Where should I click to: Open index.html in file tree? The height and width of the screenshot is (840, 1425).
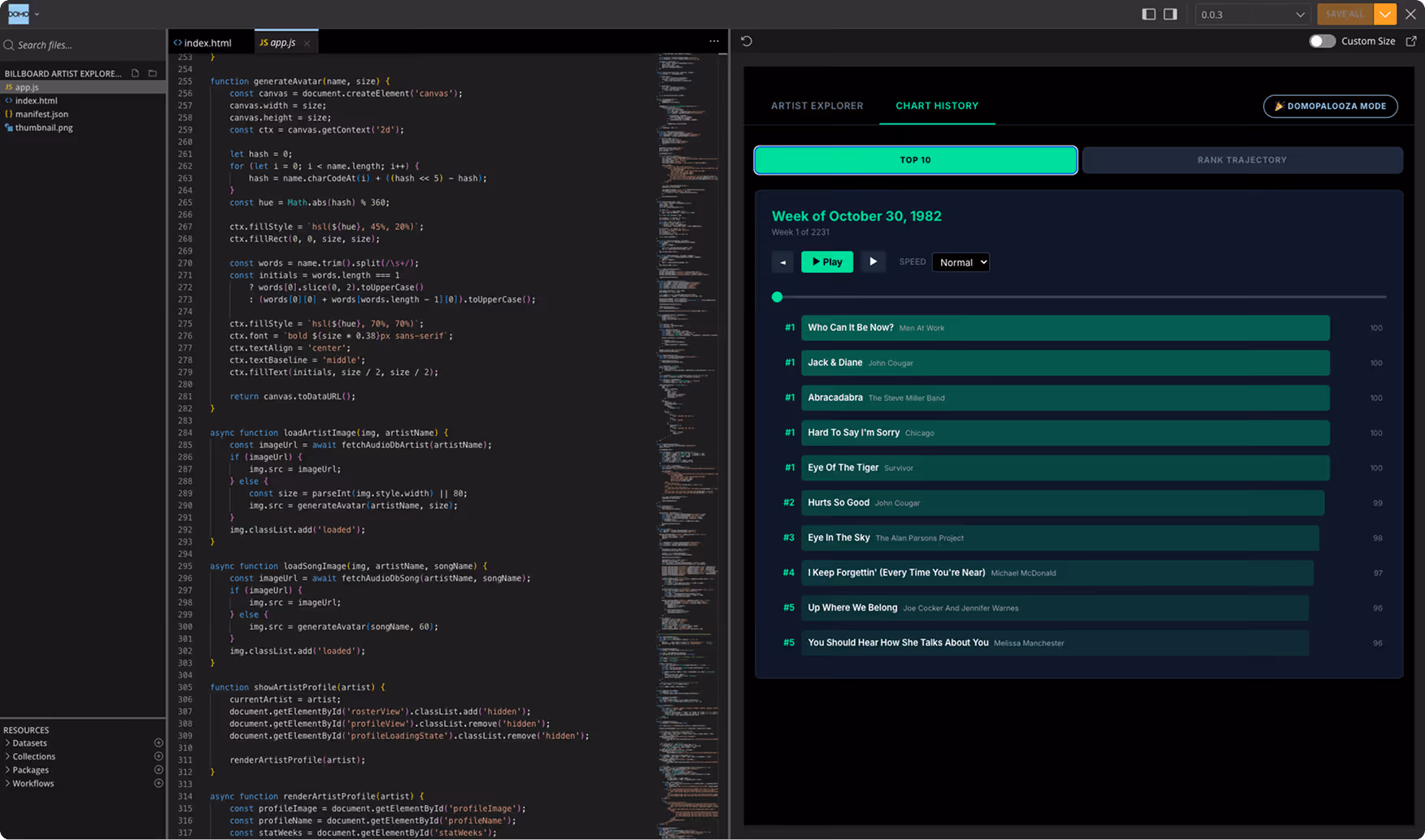(x=83, y=101)
